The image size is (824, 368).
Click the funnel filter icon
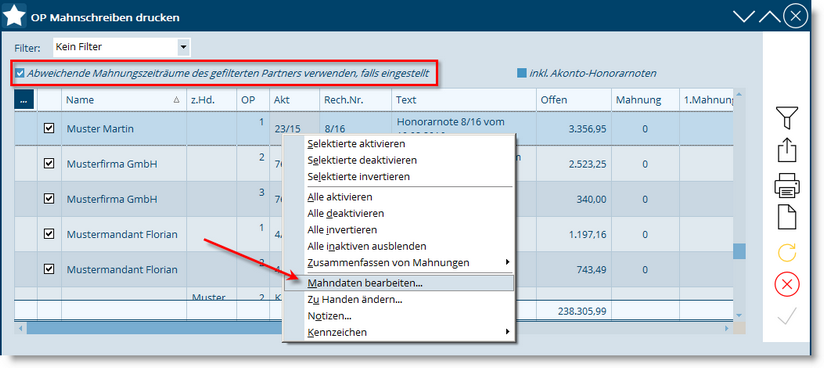pyautogui.click(x=787, y=118)
